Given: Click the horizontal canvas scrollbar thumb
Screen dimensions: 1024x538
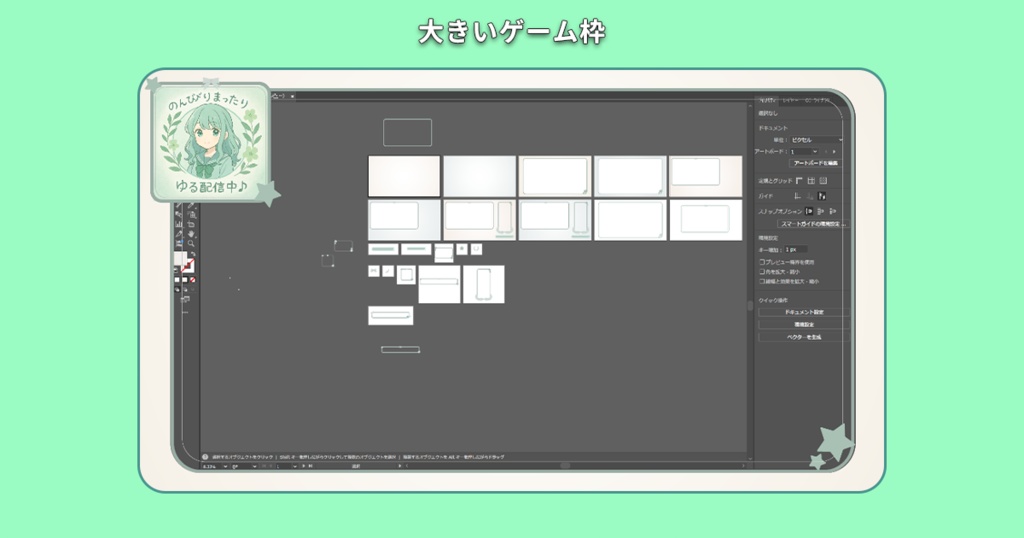Looking at the screenshot, I should (565, 466).
